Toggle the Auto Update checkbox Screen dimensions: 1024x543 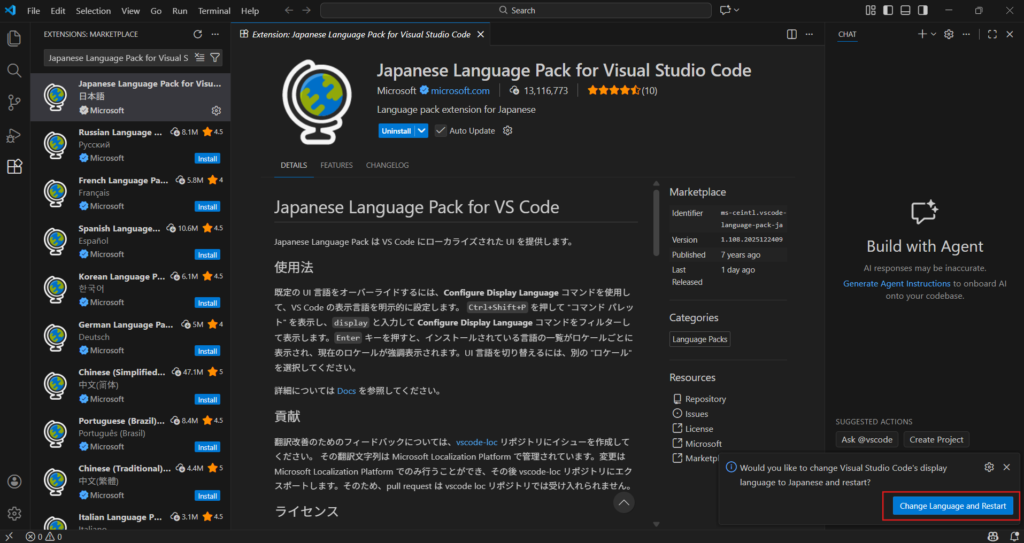click(440, 130)
